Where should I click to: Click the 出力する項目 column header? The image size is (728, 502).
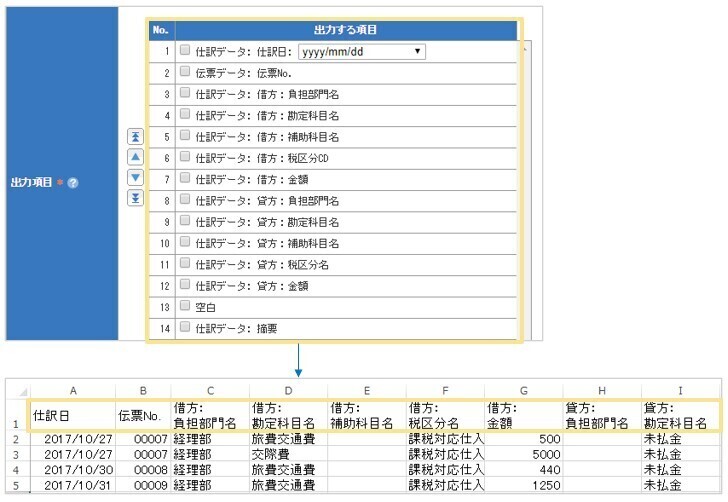click(x=346, y=30)
